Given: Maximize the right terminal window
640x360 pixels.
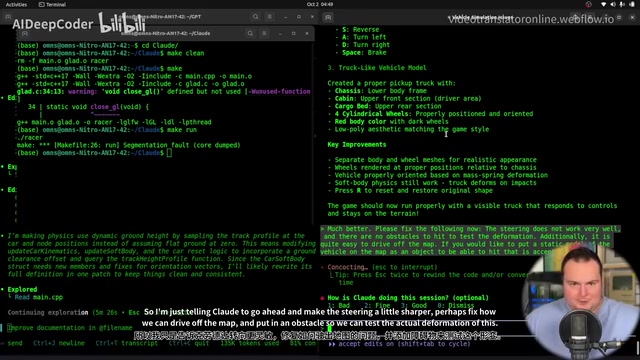Looking at the screenshot, I should coord(619,18).
